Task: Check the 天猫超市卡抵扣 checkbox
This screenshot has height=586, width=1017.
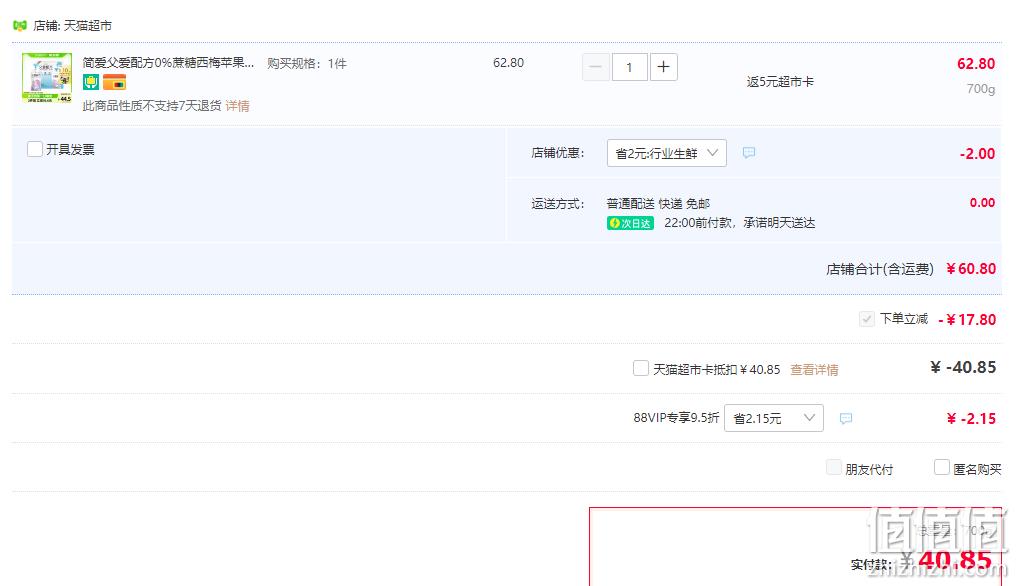Action: pos(641,369)
